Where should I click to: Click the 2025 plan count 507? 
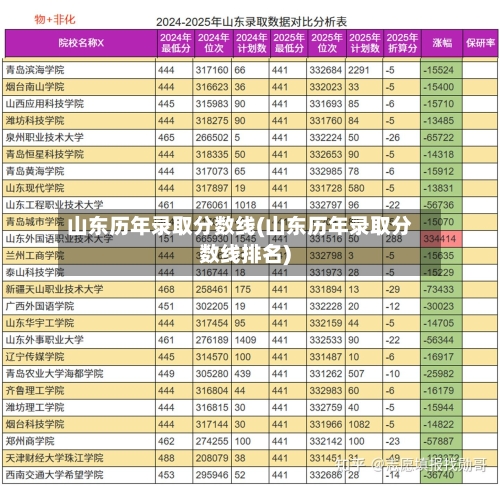click(x=356, y=374)
